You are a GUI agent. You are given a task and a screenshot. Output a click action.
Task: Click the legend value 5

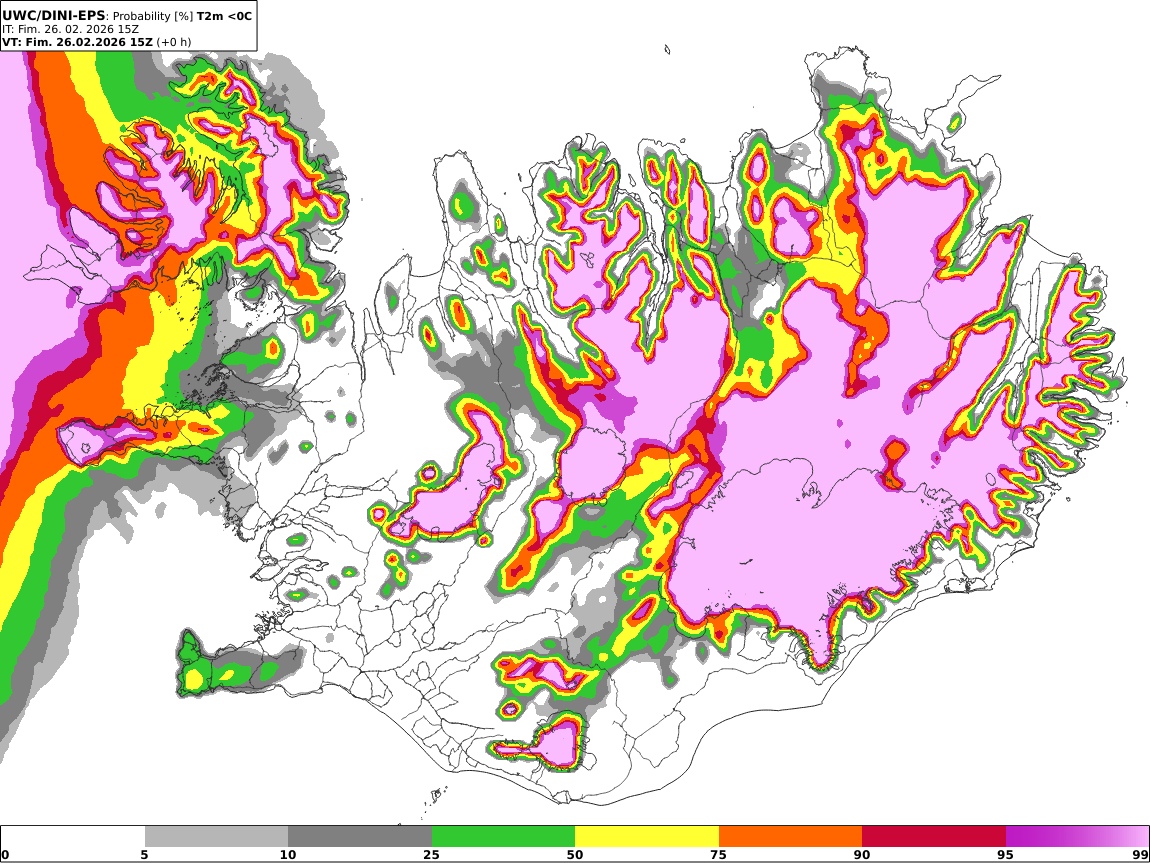(144, 854)
